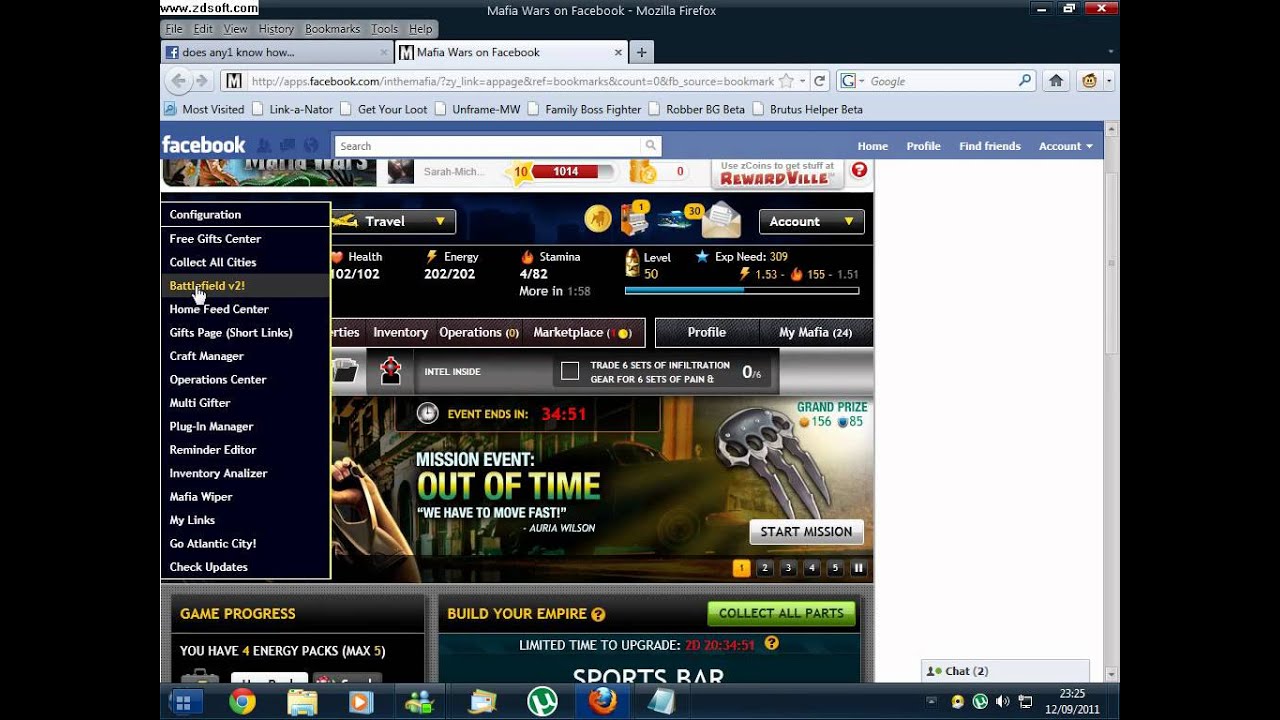Viewport: 1280px width, 720px height.
Task: Open the Facebook Account dropdown arrow
Action: 1089,146
